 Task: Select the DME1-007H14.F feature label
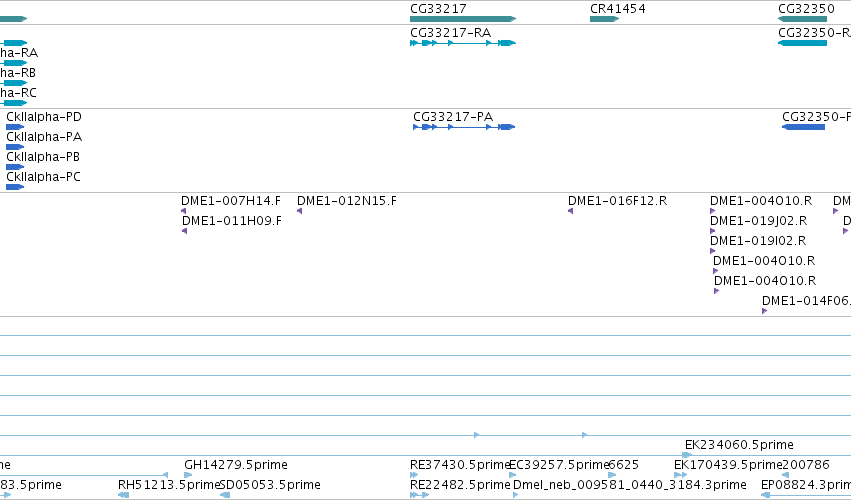click(231, 201)
